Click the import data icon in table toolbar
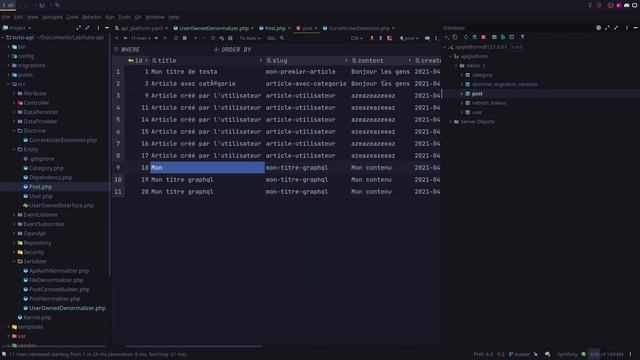Image resolution: width=640 pixels, height=360 pixels. click(x=380, y=38)
